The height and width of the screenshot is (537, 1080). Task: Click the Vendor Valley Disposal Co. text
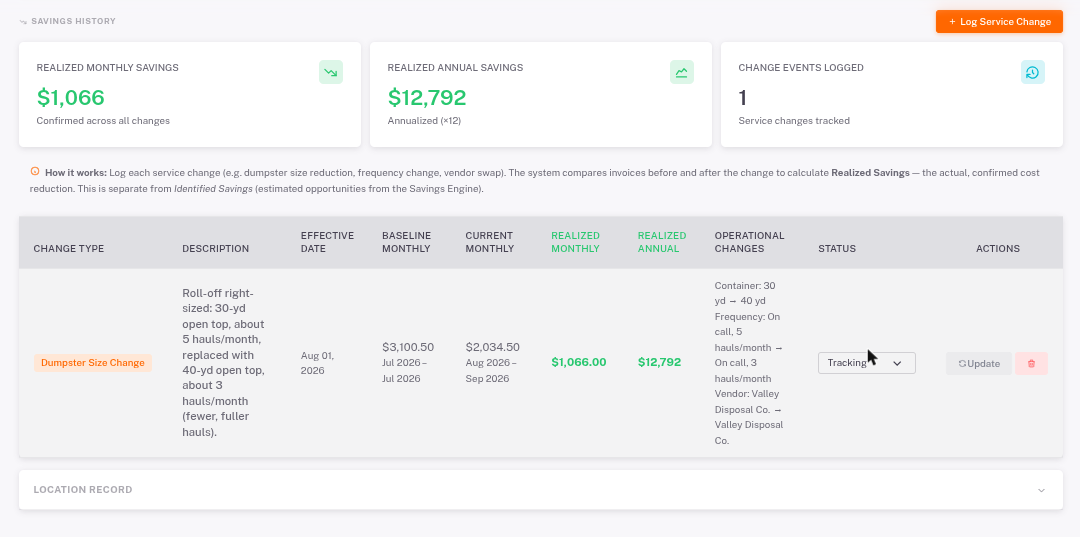[749, 417]
